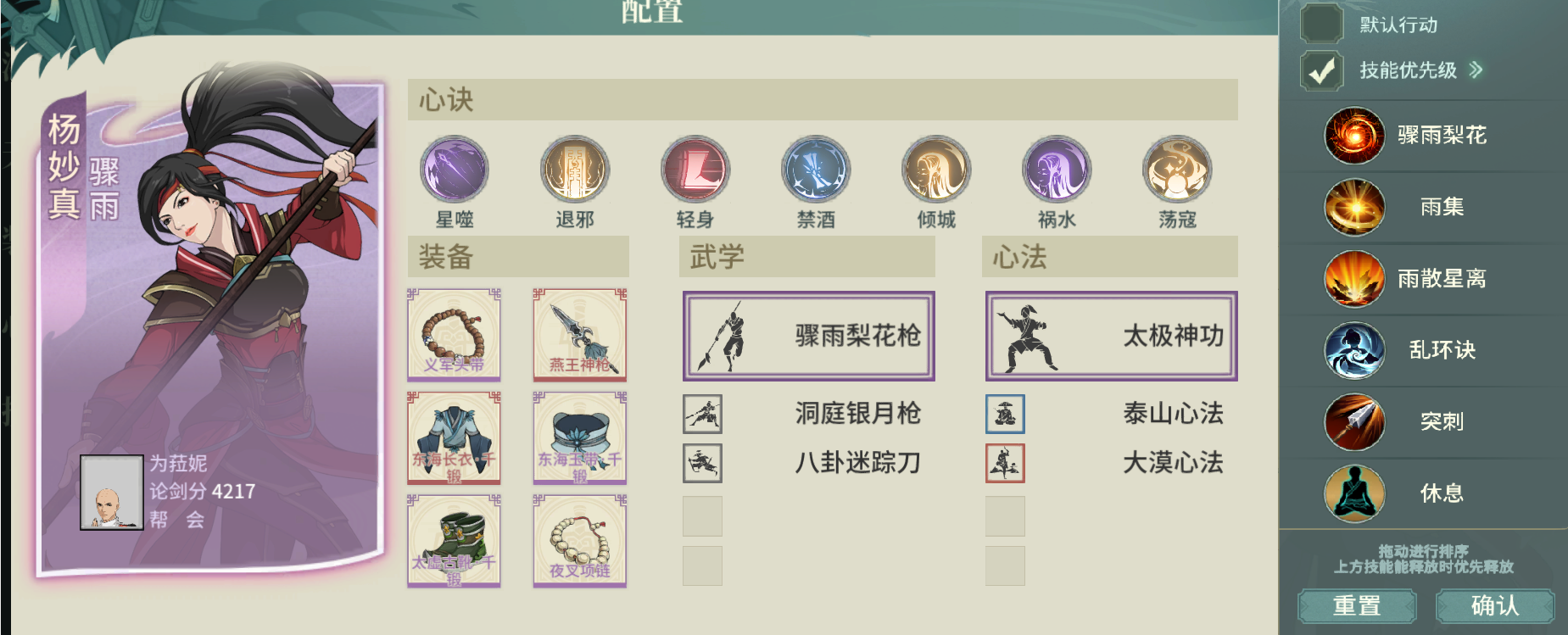
Task: Expand the 技能优先级 double-chevron arrow
Action: pos(1476,70)
